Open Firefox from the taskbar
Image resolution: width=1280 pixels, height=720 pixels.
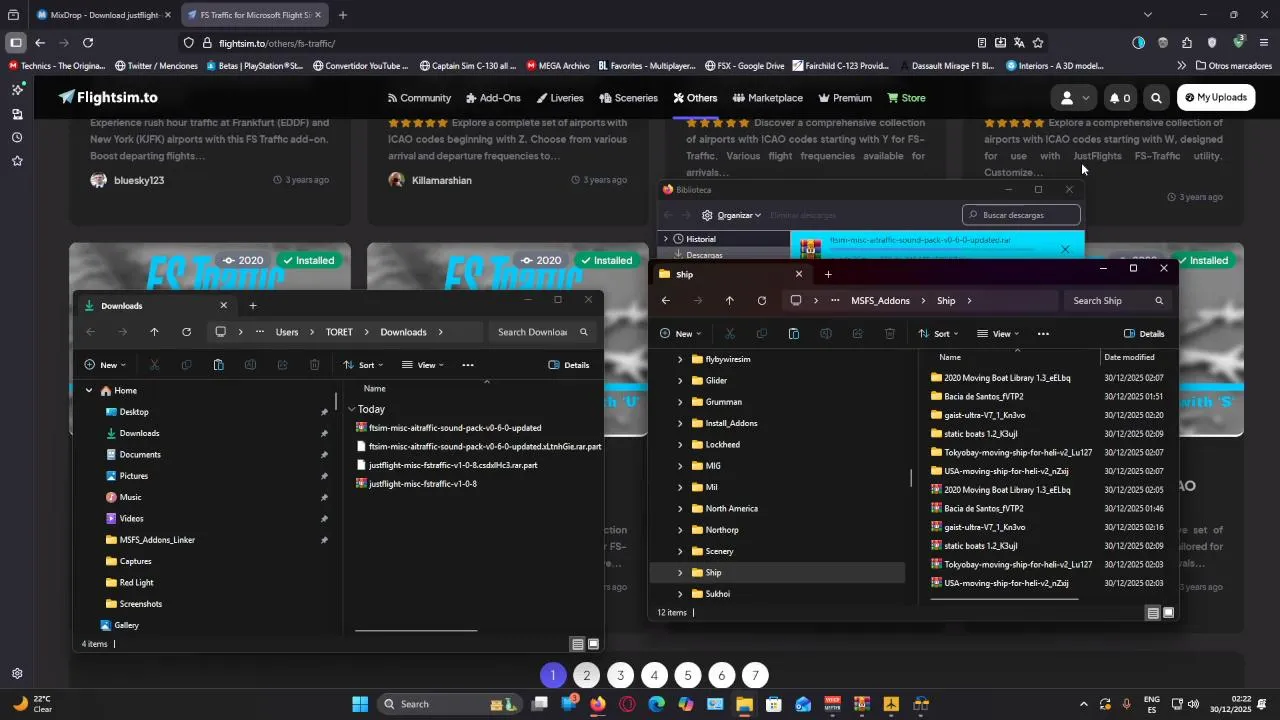tap(598, 704)
